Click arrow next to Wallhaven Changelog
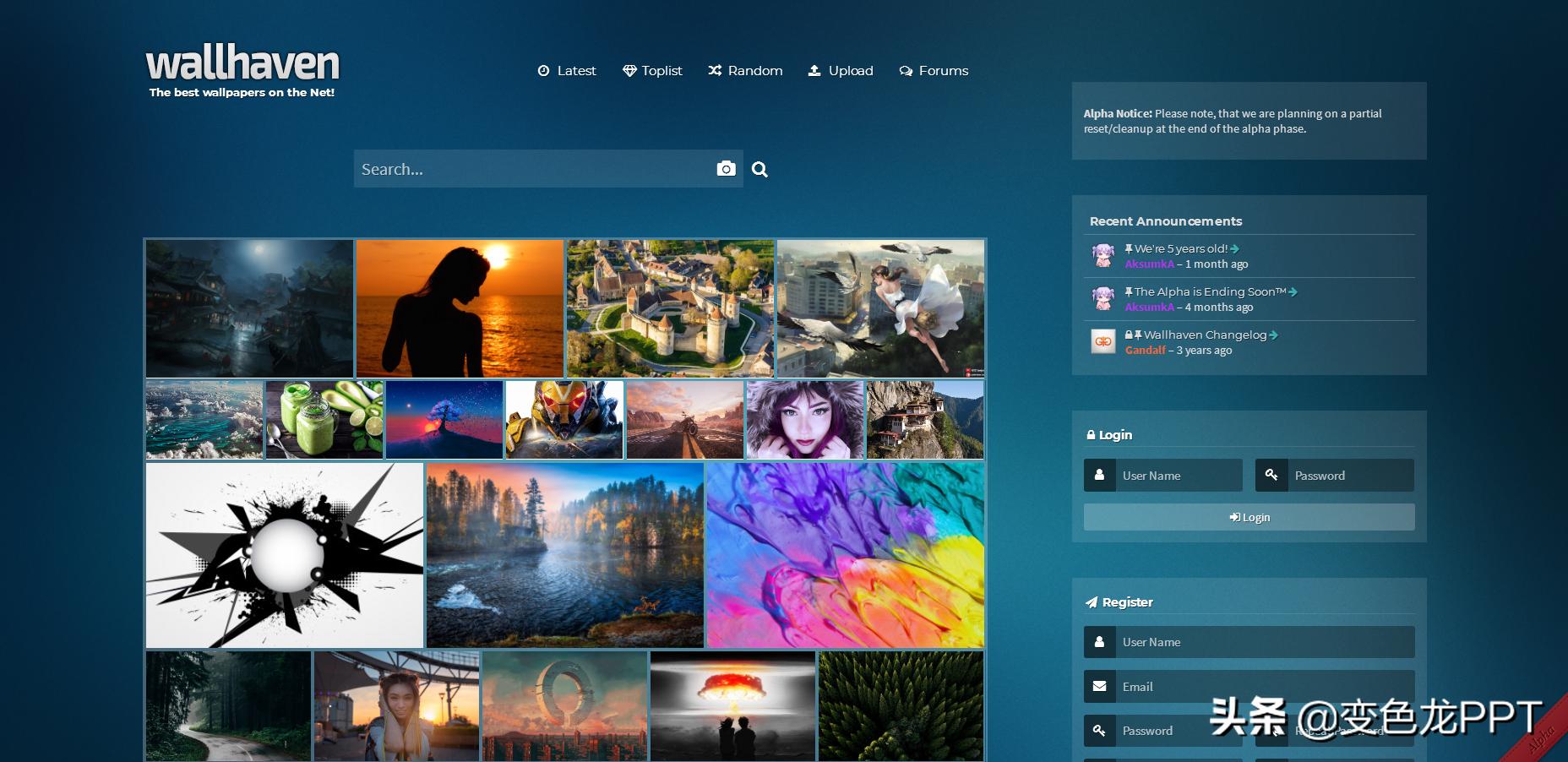Screen dimensions: 1568x762 [1273, 335]
